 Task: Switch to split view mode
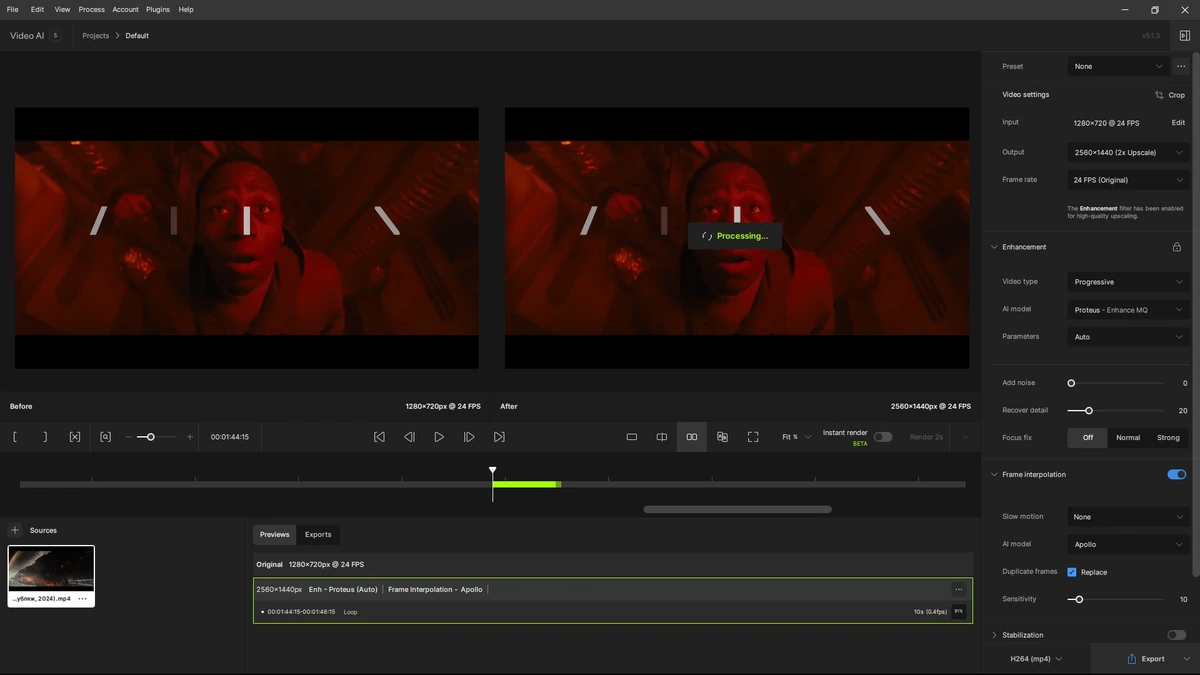(x=662, y=437)
